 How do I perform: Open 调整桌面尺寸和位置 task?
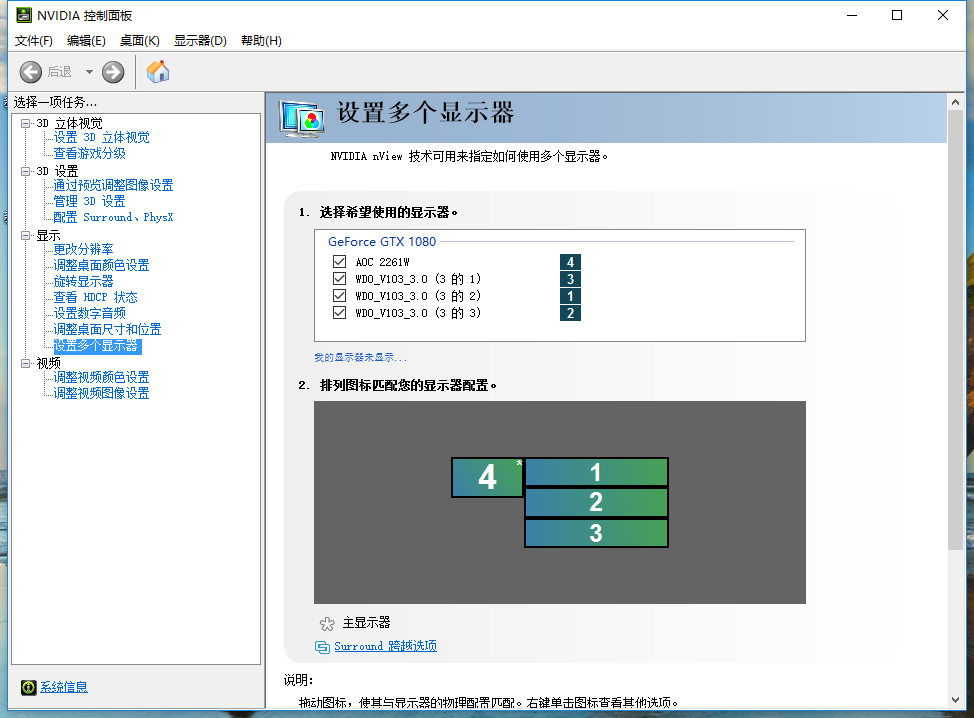(x=107, y=329)
